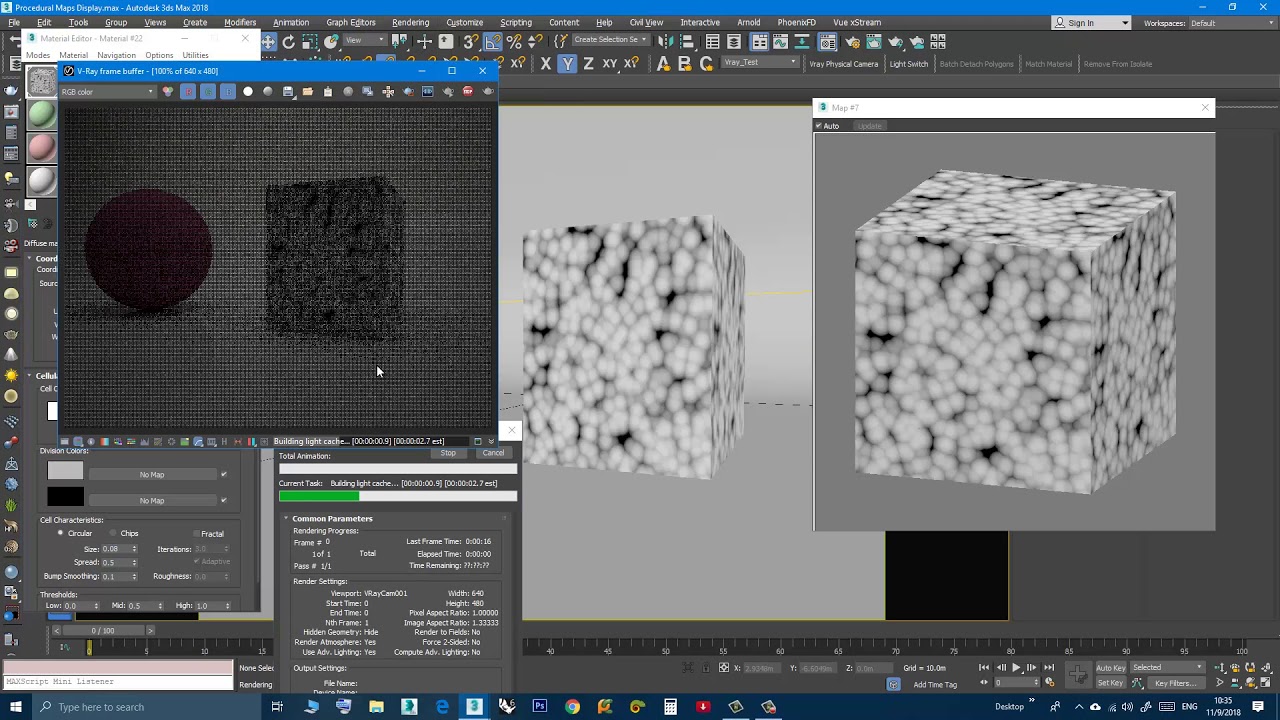Open the Curve Editor icon
The image size is (1280, 720).
coord(782,42)
